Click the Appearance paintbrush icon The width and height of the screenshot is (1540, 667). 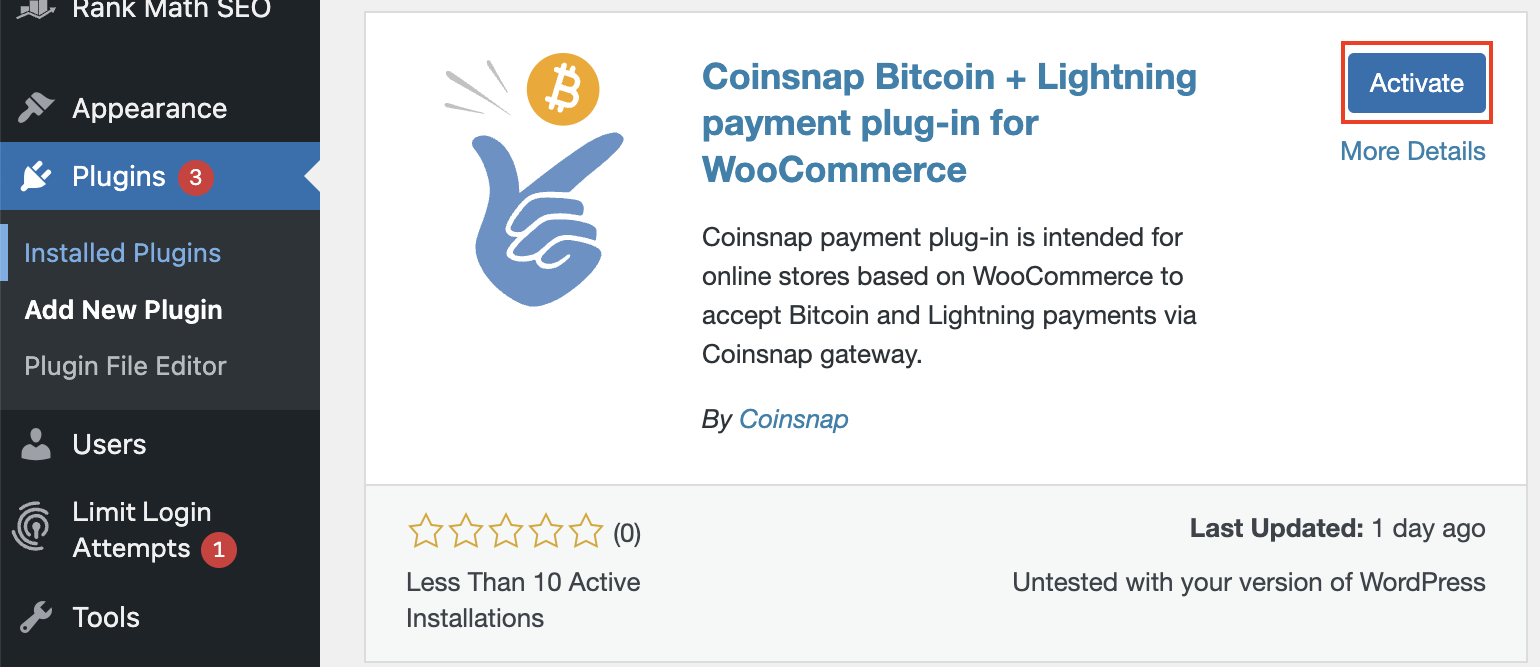36,108
